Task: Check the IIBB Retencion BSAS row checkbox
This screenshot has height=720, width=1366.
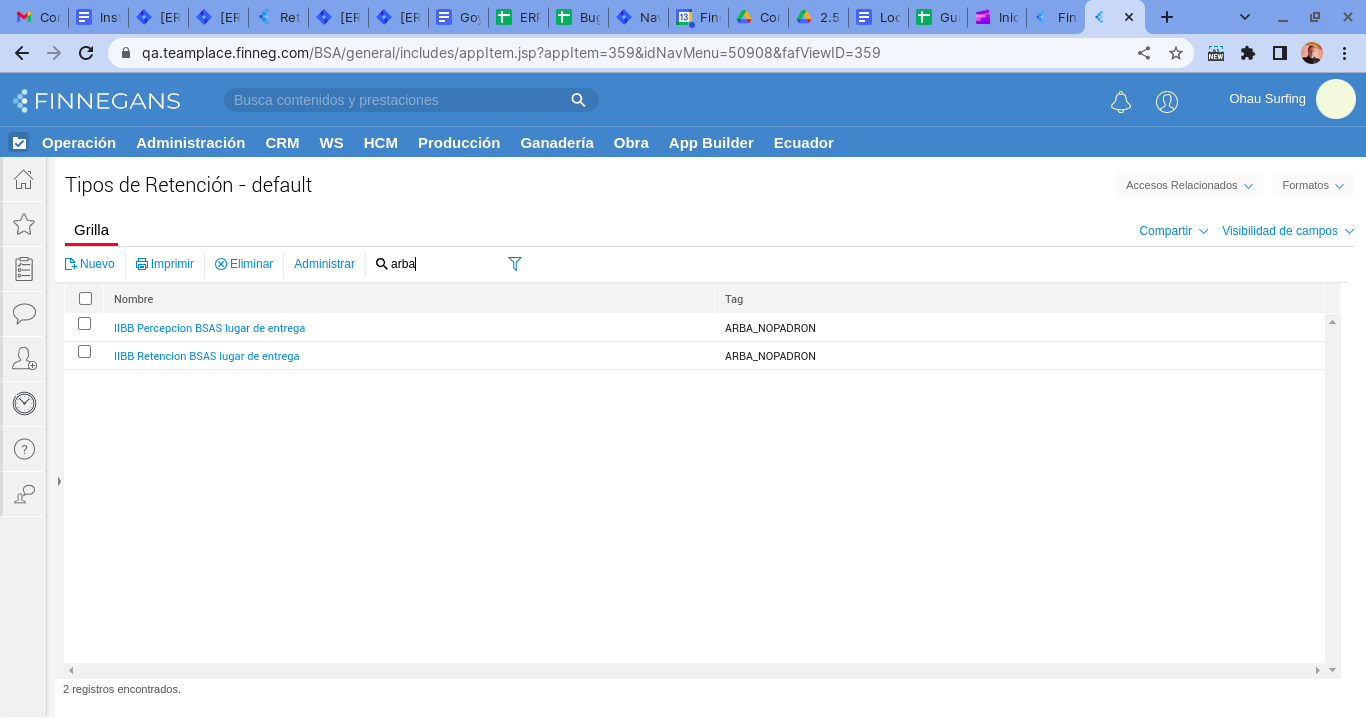Action: click(x=85, y=352)
